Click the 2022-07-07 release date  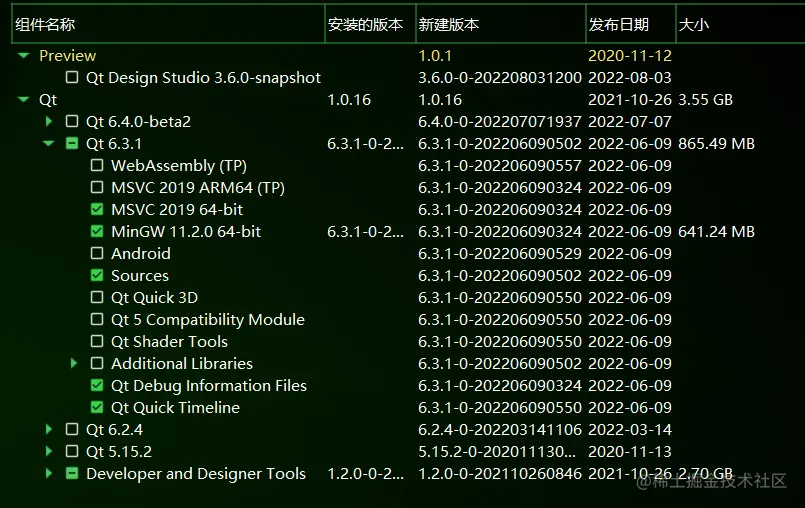[630, 122]
